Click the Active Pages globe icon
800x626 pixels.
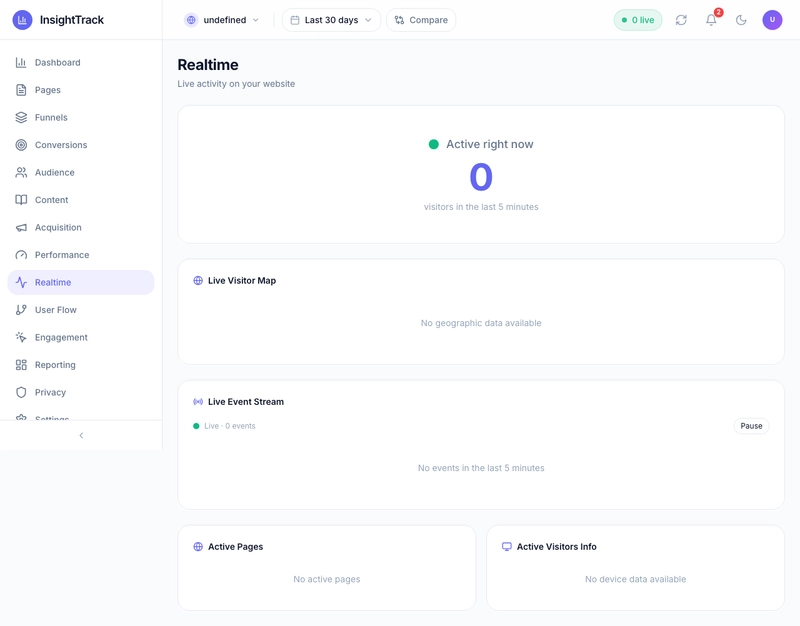(x=198, y=547)
